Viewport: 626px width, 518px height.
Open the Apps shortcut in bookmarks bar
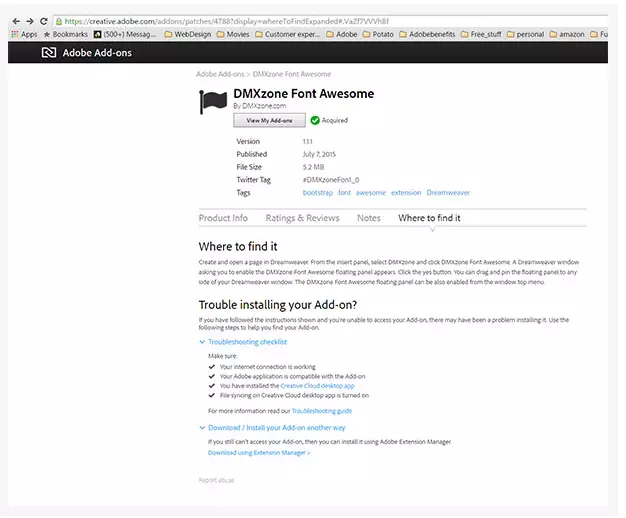pyautogui.click(x=24, y=35)
